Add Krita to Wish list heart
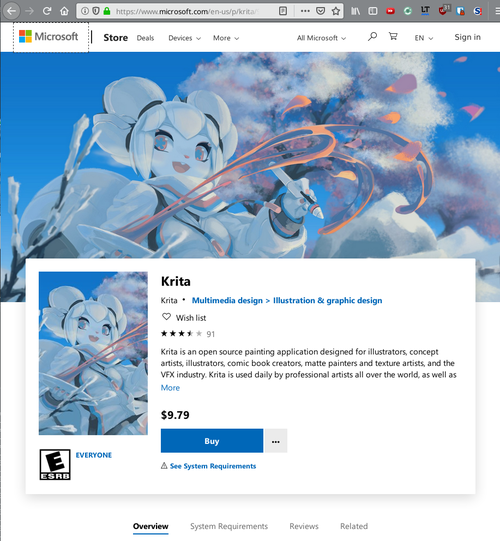 (x=166, y=317)
